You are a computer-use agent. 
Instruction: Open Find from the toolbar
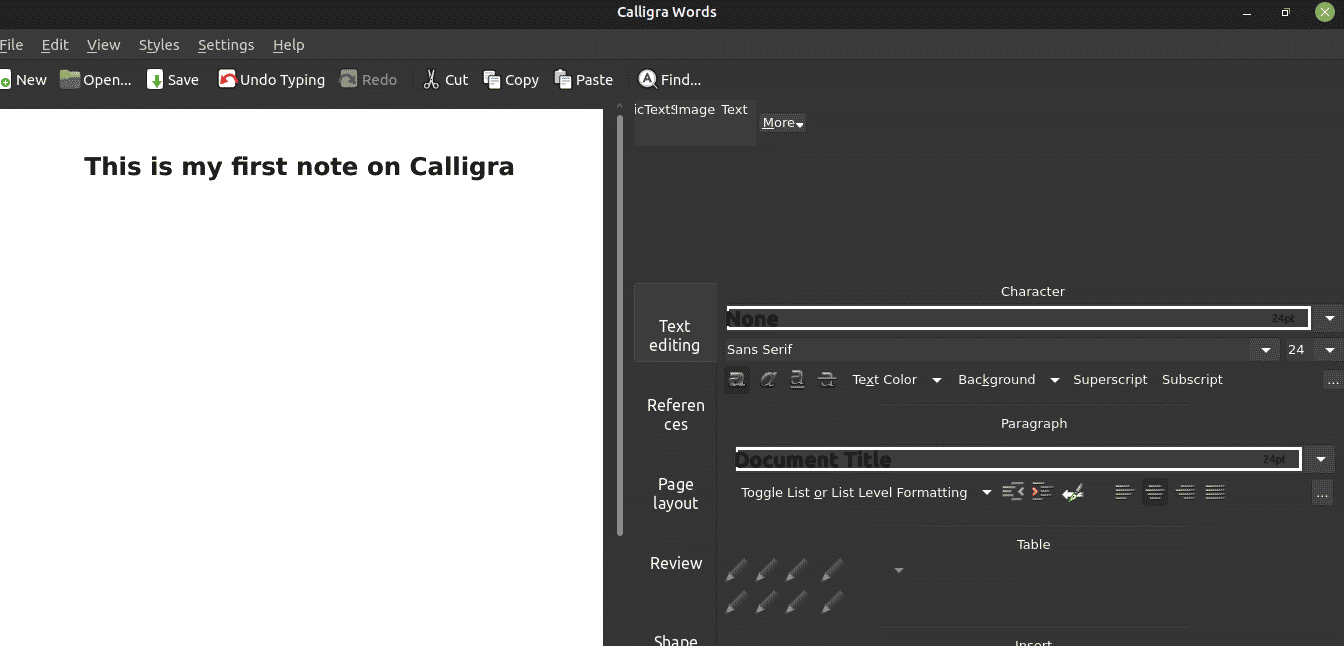tap(670, 80)
